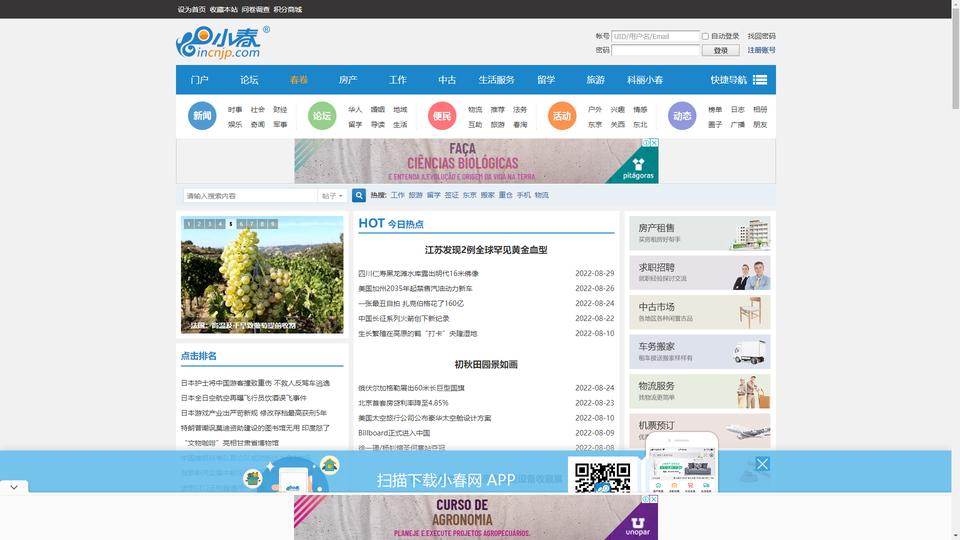Click the grapes slideshow image
The image size is (960, 540).
pos(262,275)
